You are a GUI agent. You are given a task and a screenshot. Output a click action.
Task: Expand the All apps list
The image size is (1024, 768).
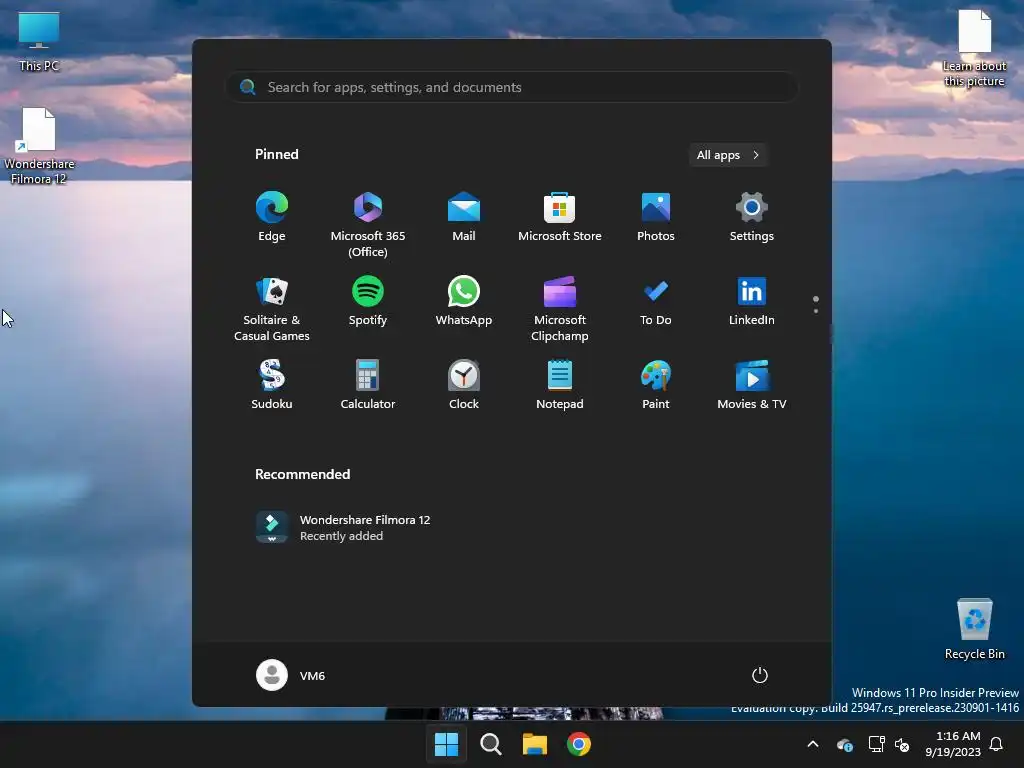tap(728, 155)
